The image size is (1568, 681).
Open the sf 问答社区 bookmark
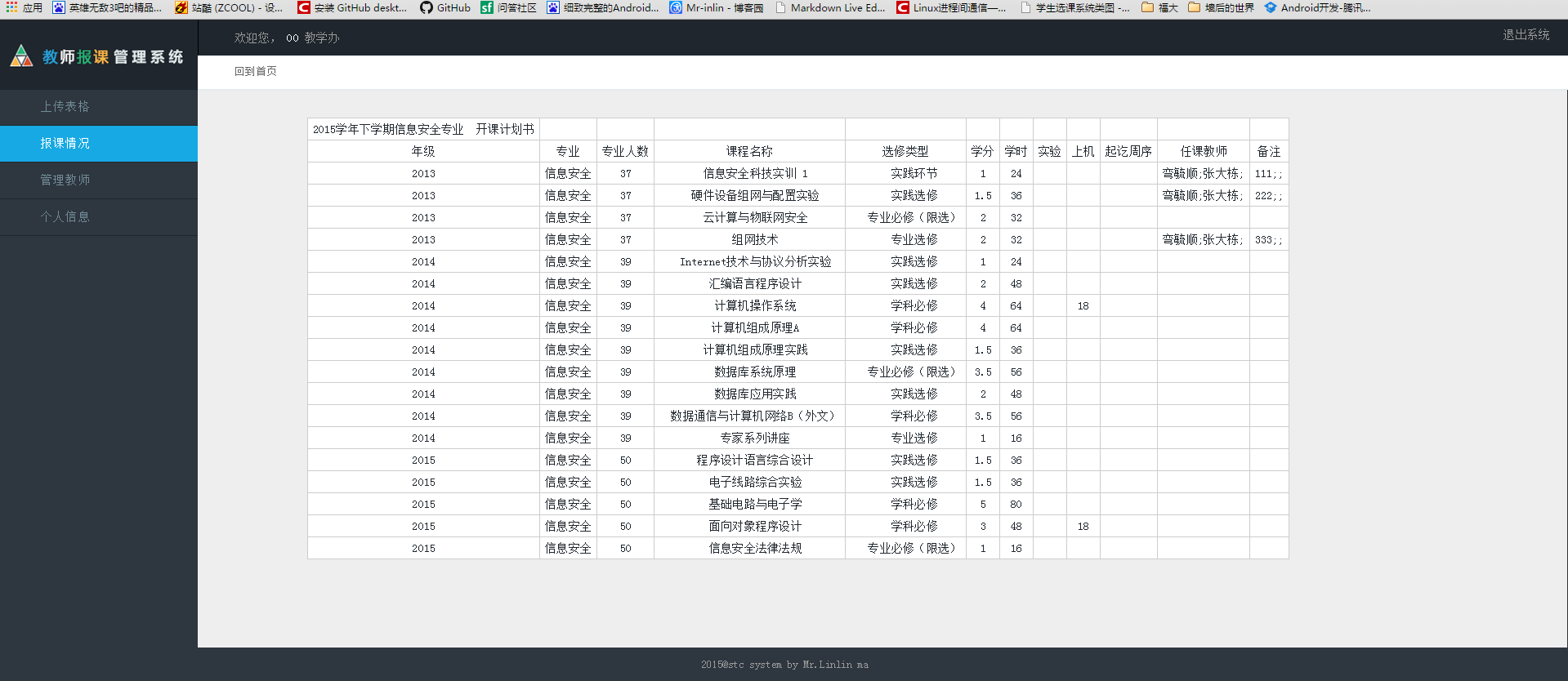[x=508, y=7]
